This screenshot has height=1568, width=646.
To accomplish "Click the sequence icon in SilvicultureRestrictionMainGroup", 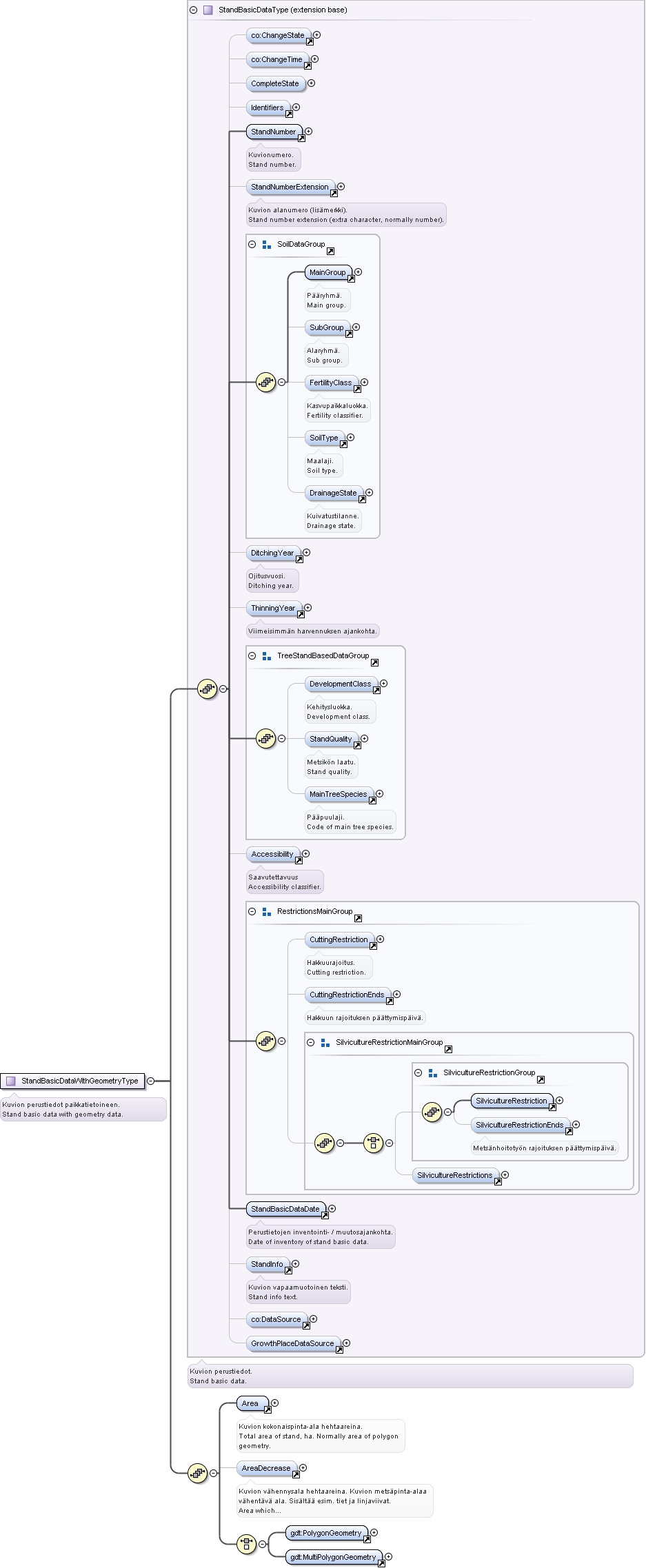I will coord(325,1143).
